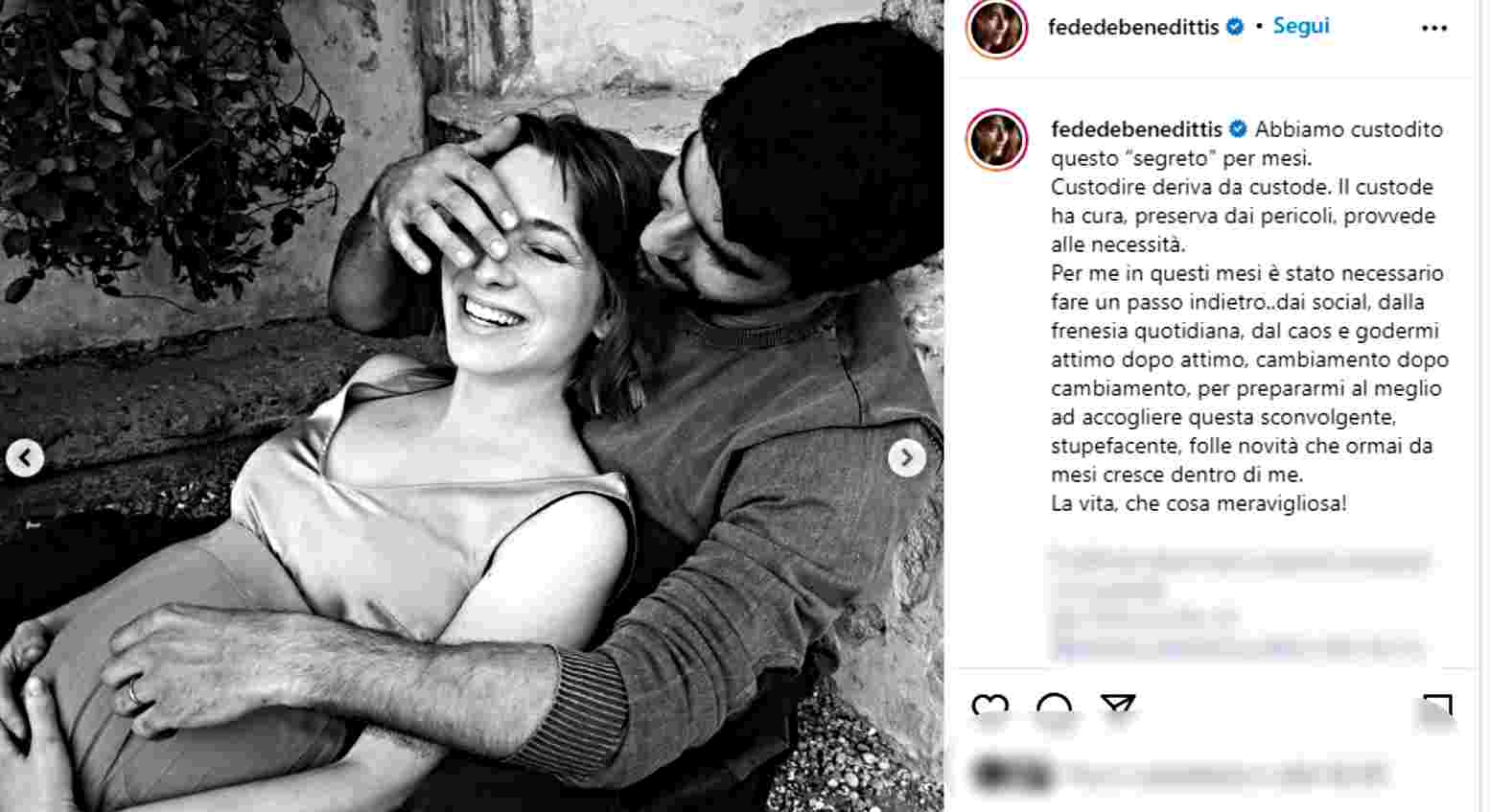Image resolution: width=1490 pixels, height=812 pixels.
Task: Share post with paper plane icon
Action: tap(1118, 708)
